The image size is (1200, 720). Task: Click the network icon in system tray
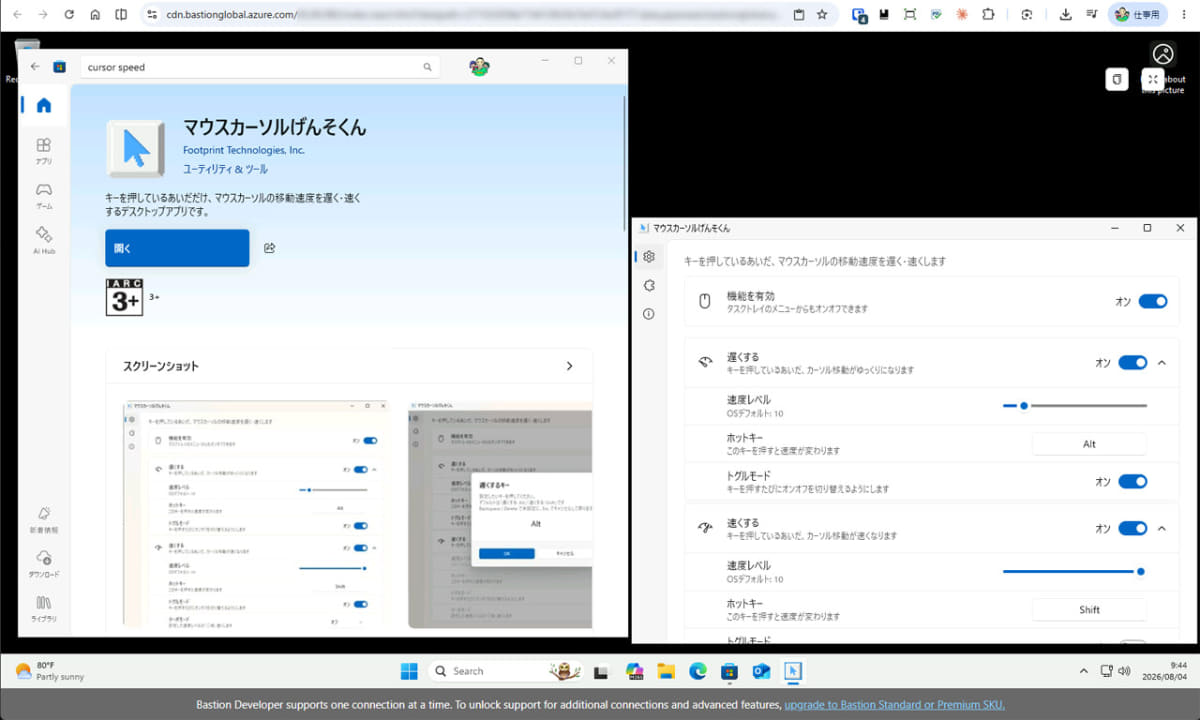(1106, 671)
